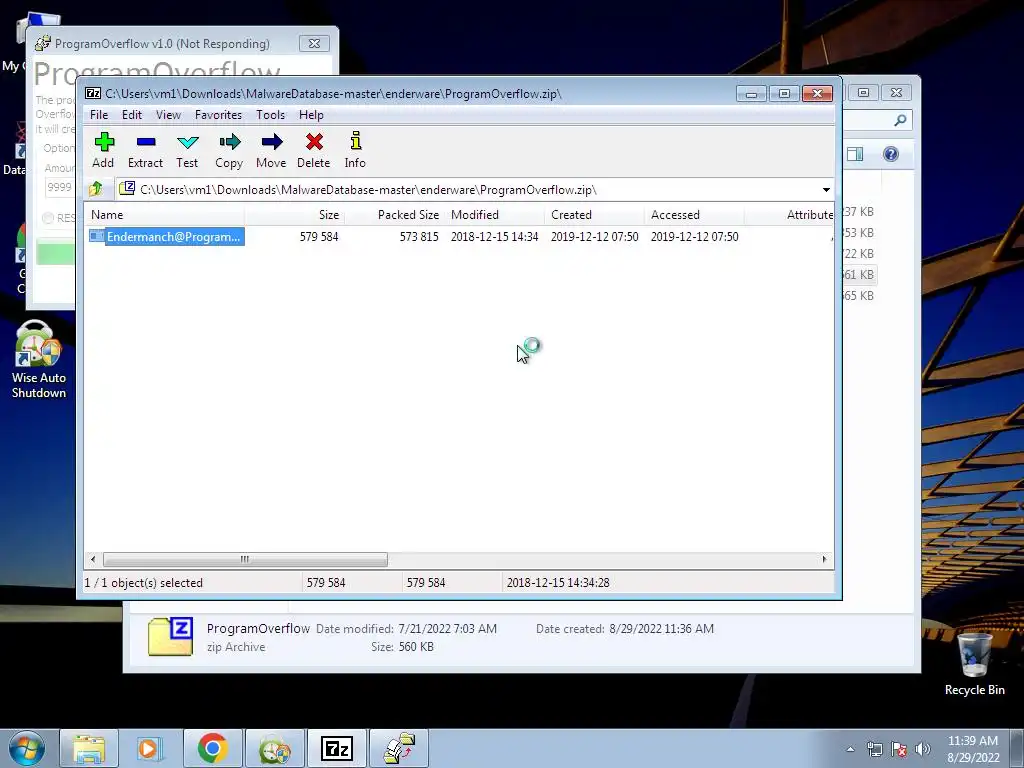
Task: Open Google Chrome from the taskbar
Action: point(212,748)
